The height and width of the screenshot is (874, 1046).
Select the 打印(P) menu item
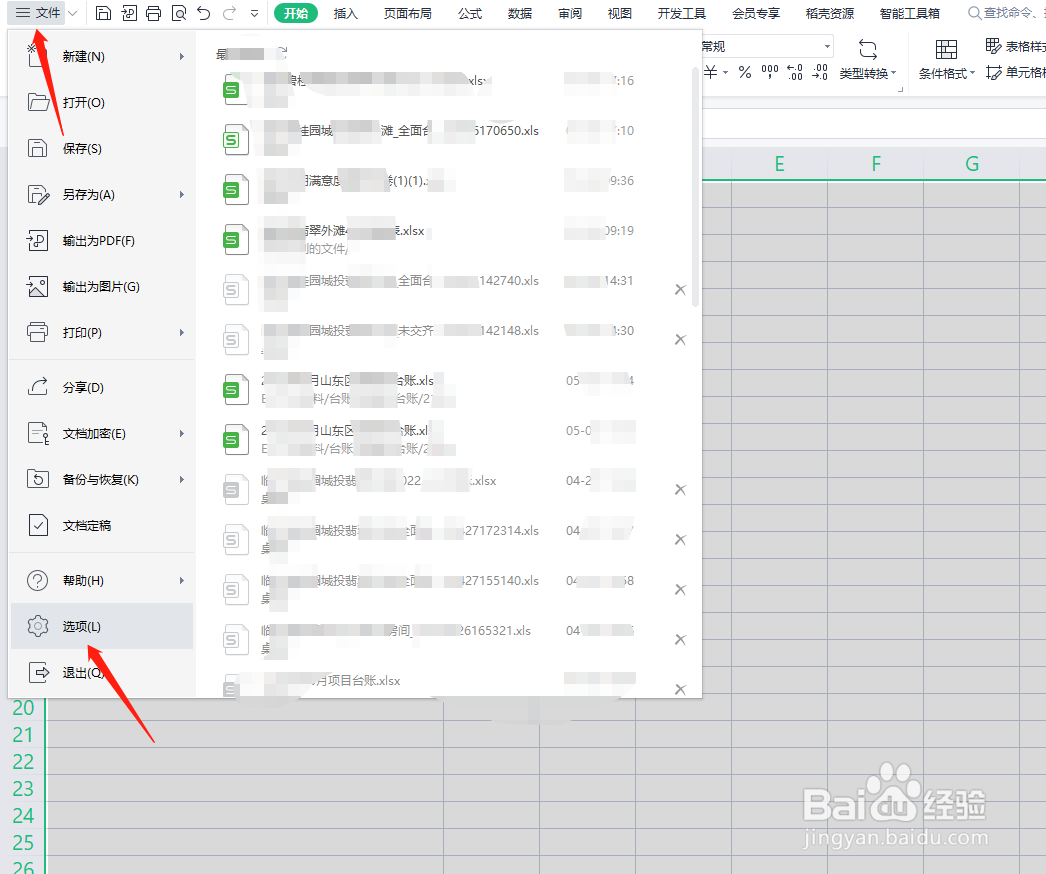pos(101,333)
